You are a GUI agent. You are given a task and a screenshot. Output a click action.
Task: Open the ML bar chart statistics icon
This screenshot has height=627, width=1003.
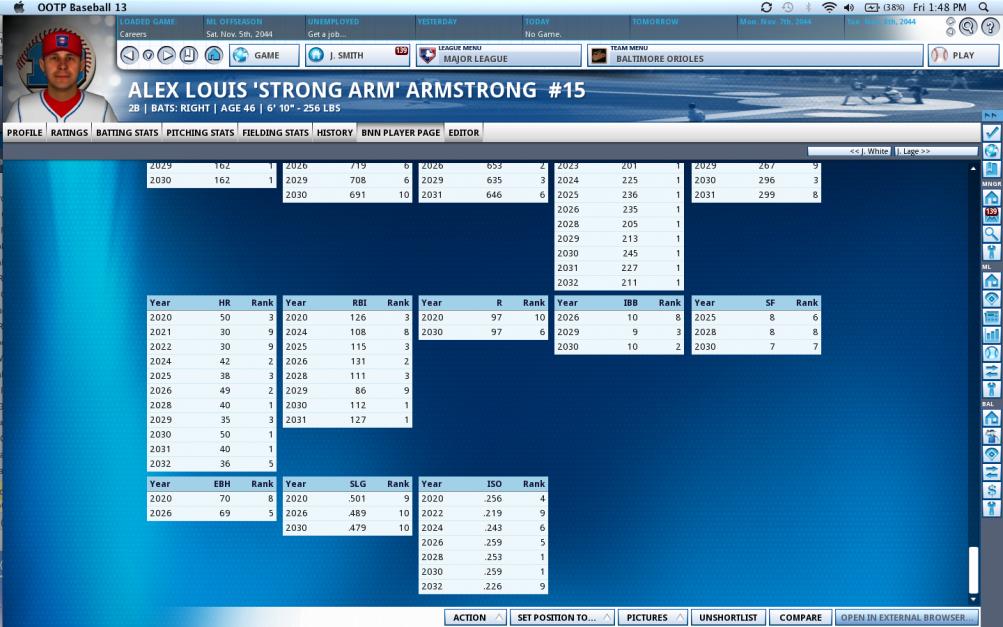(x=991, y=334)
